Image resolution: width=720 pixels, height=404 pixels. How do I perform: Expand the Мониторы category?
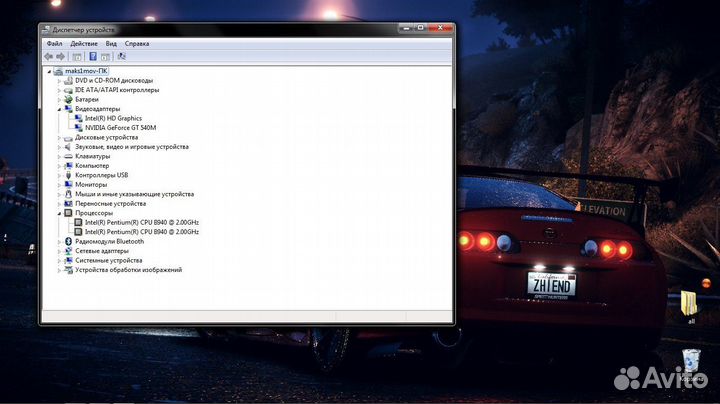(59, 185)
